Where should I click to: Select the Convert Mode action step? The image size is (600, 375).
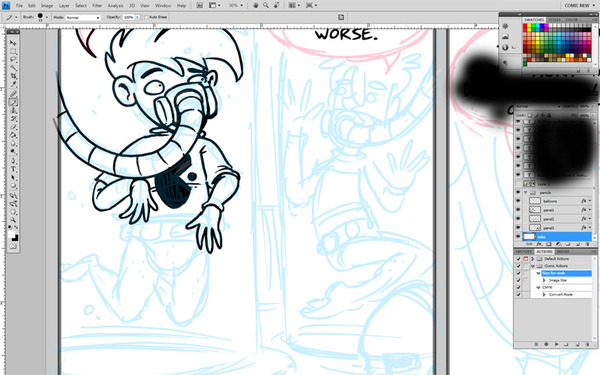(561, 295)
